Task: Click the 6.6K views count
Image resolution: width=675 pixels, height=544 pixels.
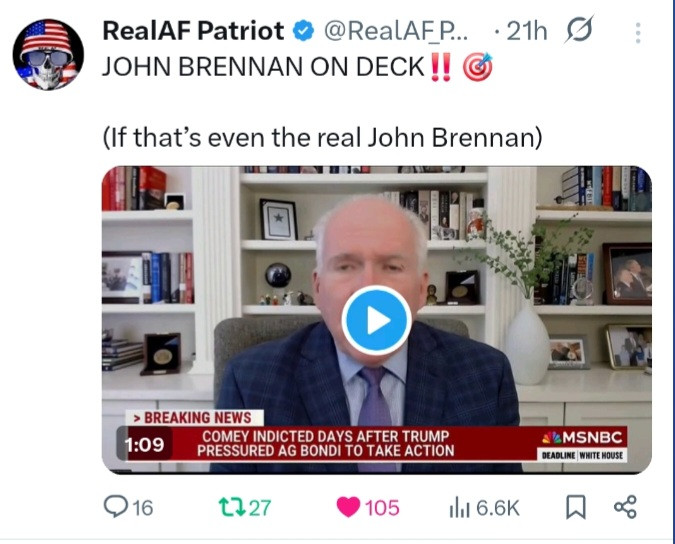Action: tap(498, 508)
